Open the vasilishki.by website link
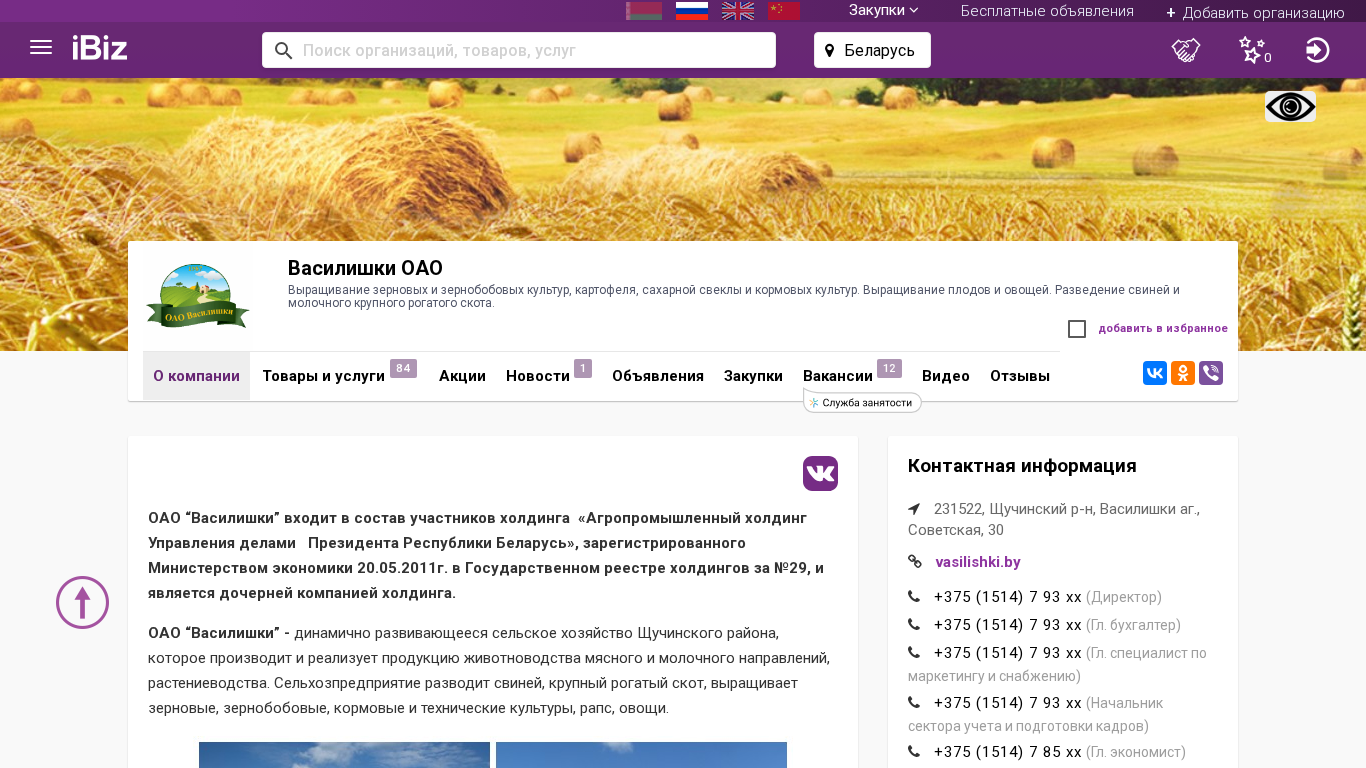The height and width of the screenshot is (768, 1366). pos(978,562)
